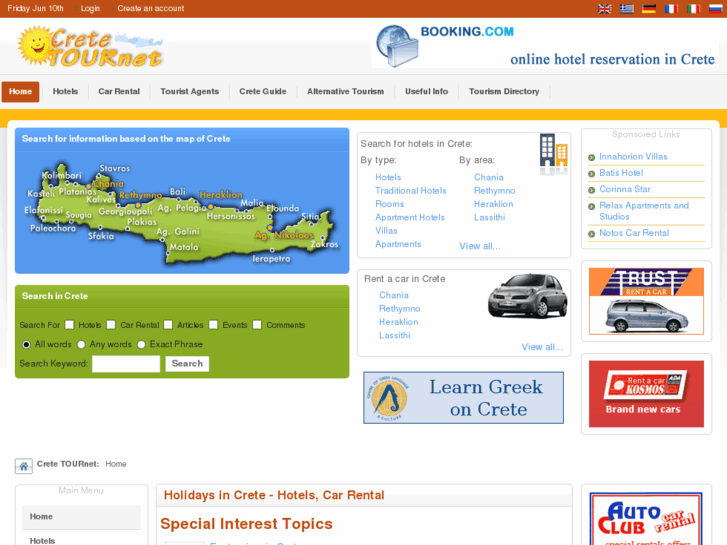Check the Car Rental search checkbox
Viewport: 727px width, 545px height.
coord(111,325)
